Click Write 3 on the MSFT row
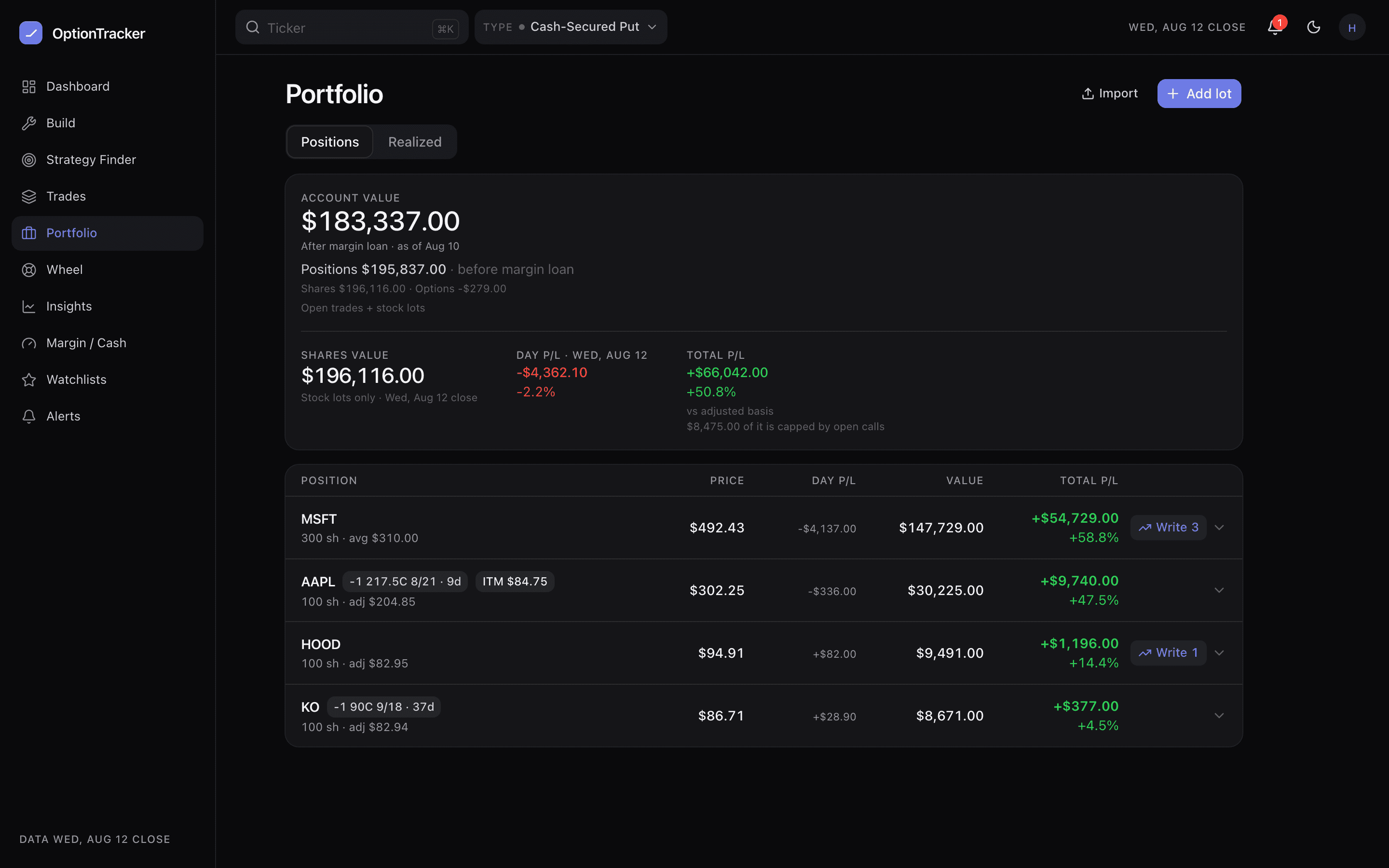 point(1168,528)
